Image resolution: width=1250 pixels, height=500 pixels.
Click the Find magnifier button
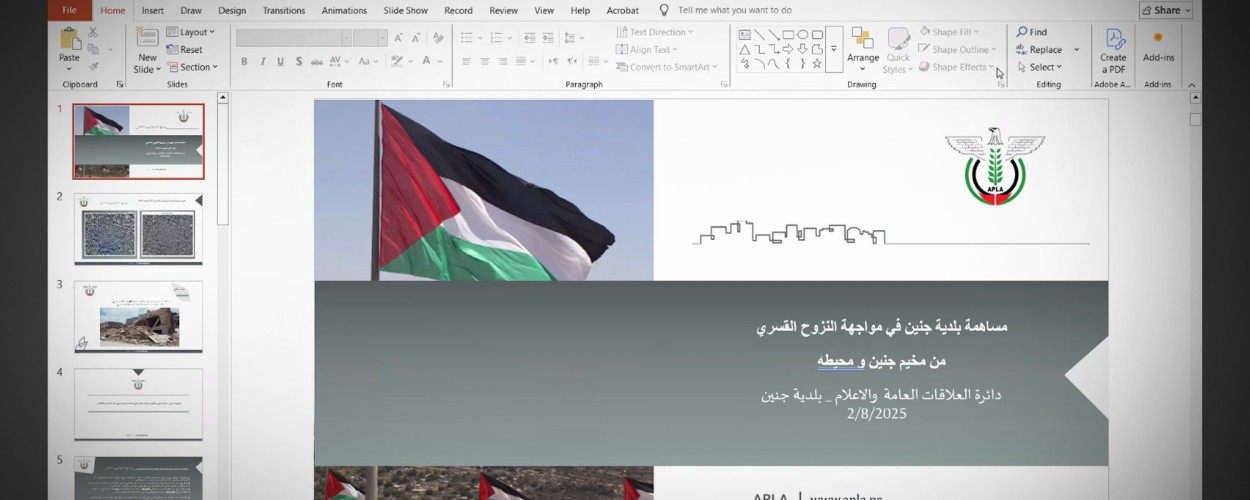click(x=1032, y=32)
